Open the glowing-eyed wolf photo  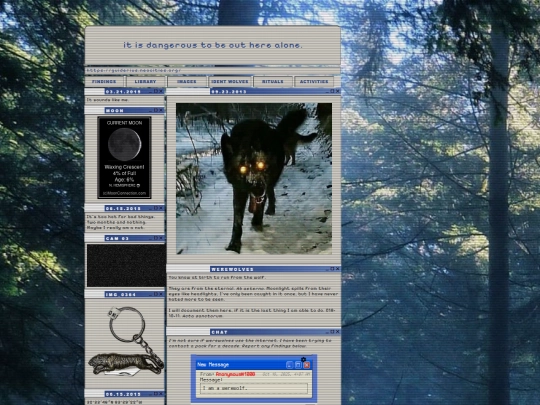click(254, 179)
